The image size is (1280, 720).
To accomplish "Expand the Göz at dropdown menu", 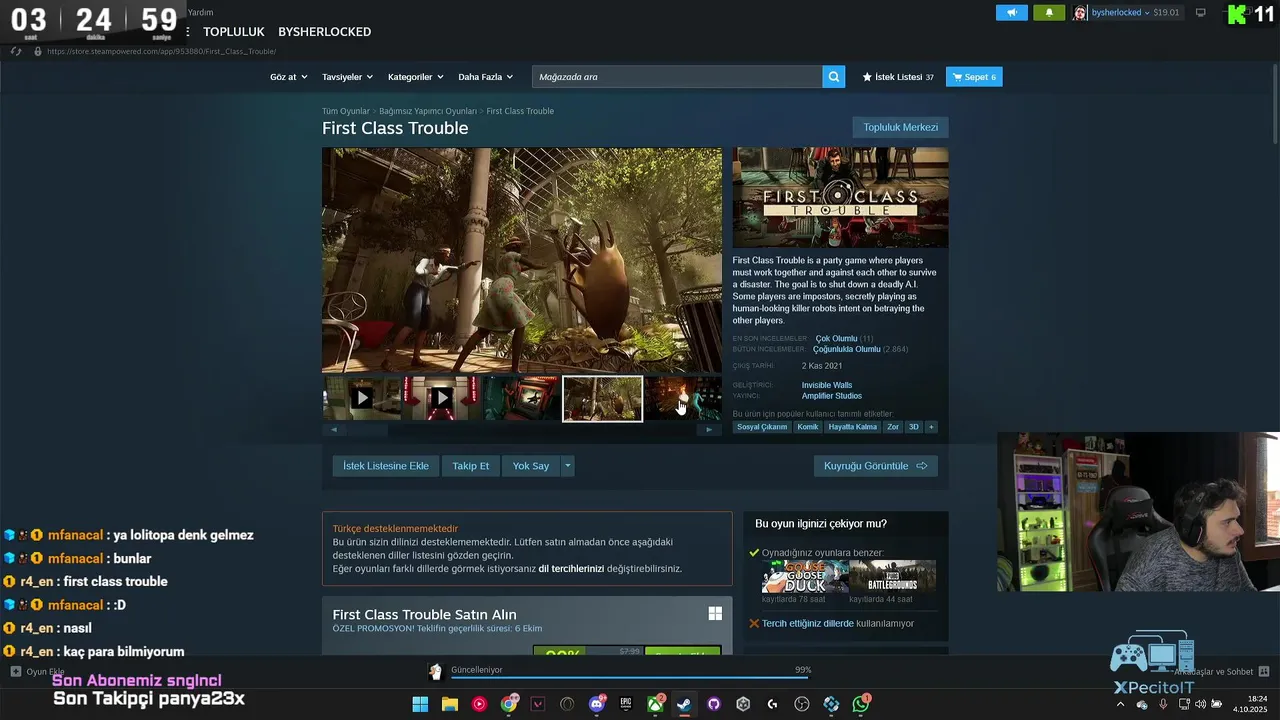I will [288, 77].
